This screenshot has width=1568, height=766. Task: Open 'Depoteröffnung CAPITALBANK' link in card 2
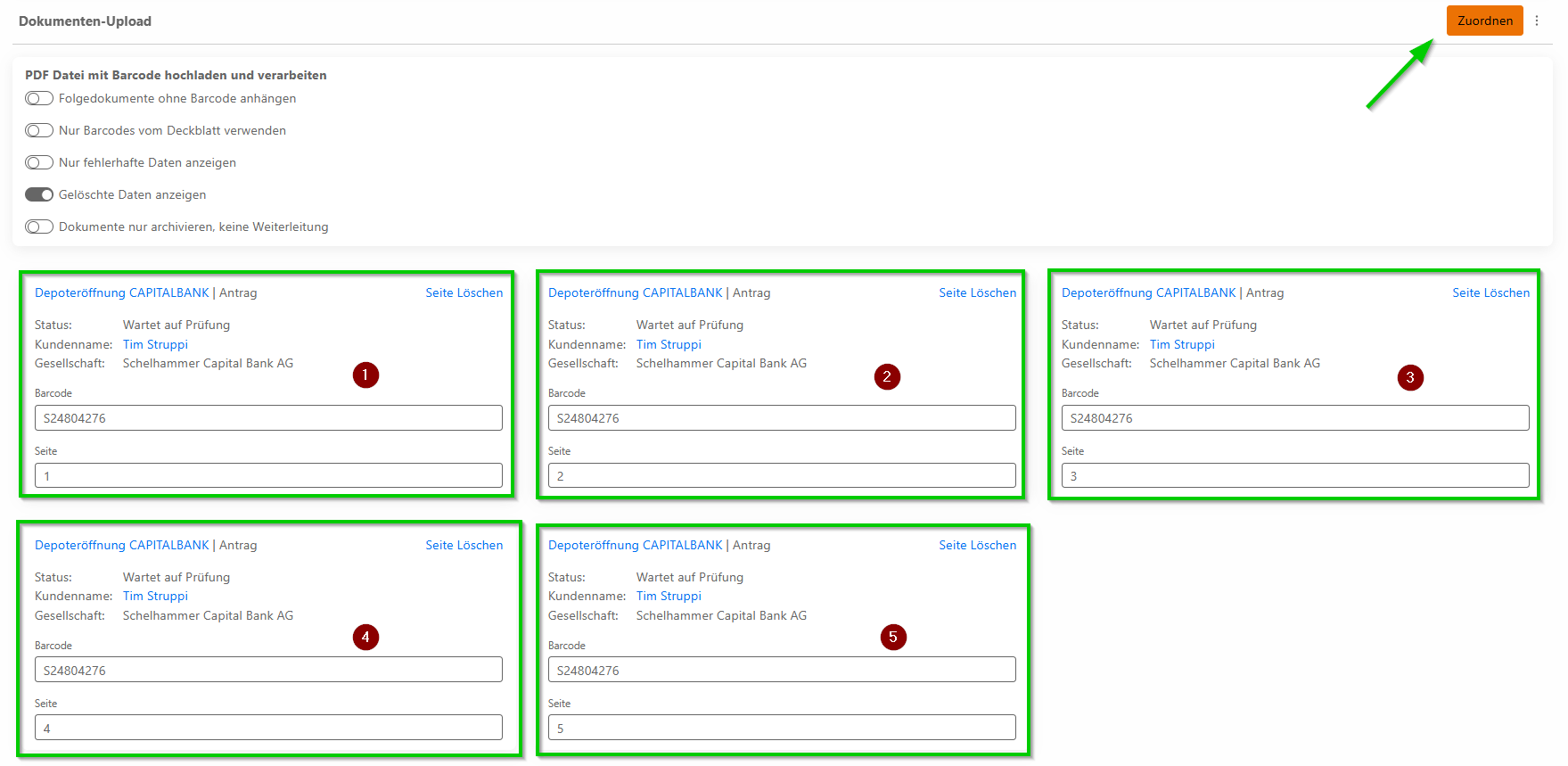pyautogui.click(x=635, y=292)
